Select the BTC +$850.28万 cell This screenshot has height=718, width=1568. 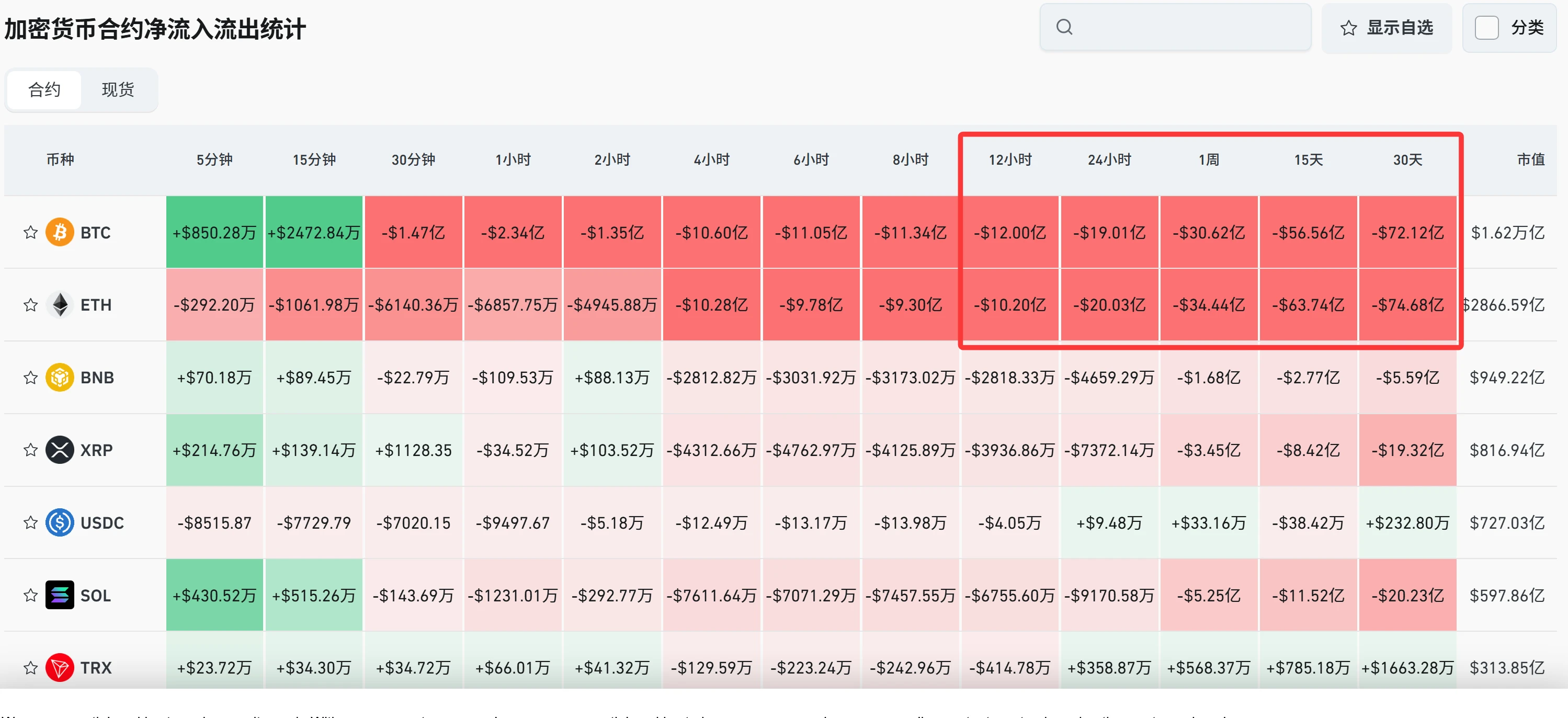[214, 232]
